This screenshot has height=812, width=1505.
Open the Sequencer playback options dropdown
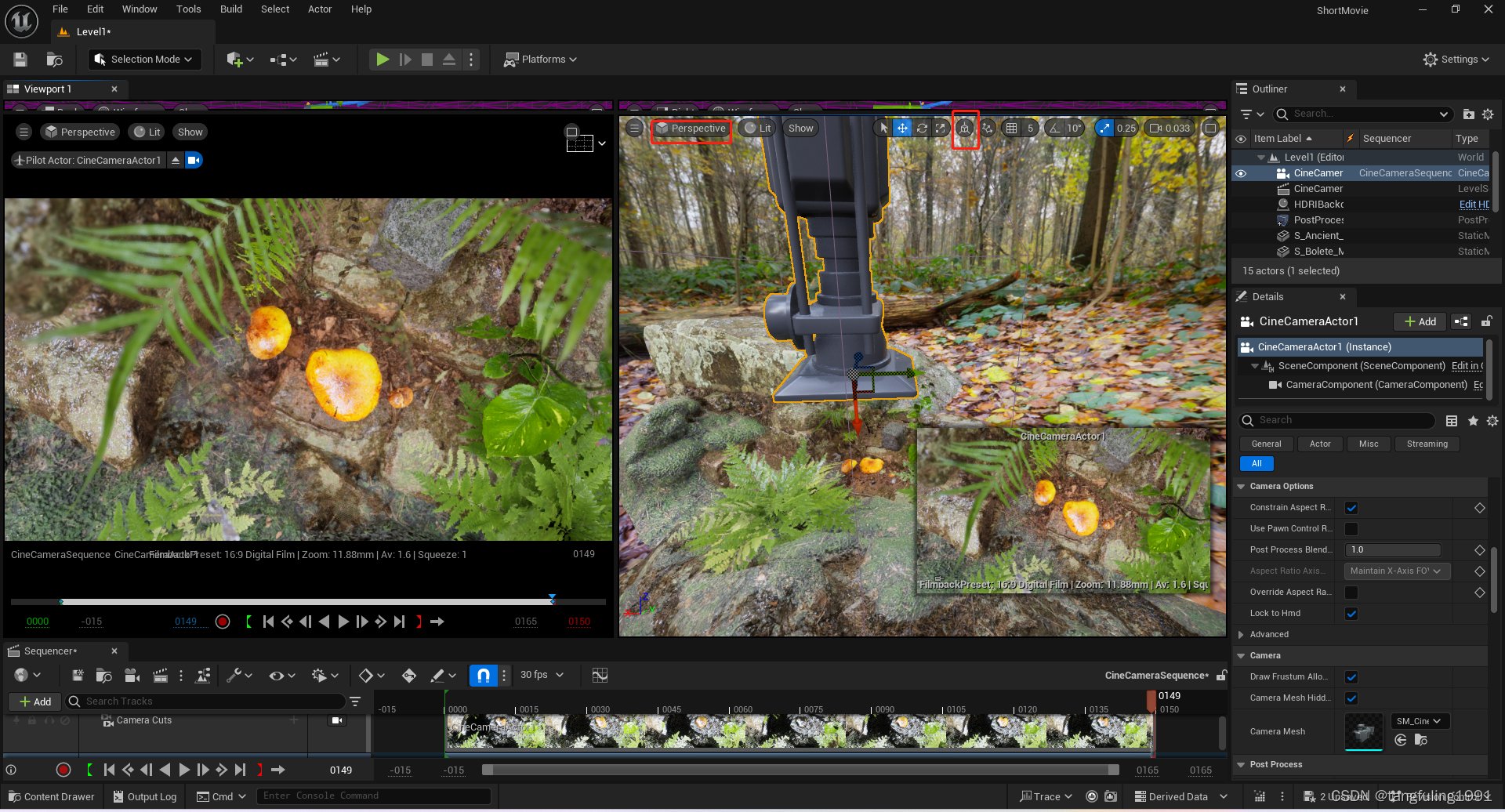(325, 675)
